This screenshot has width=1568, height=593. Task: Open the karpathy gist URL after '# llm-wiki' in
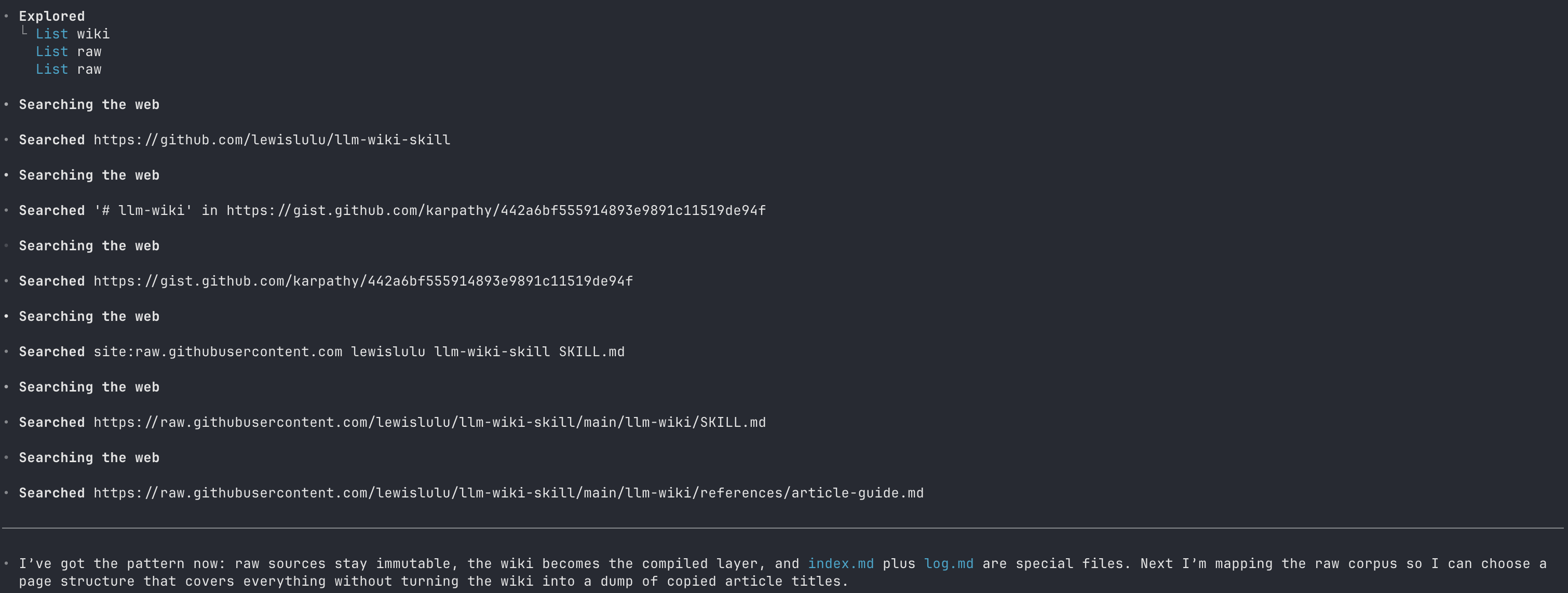[x=495, y=211]
